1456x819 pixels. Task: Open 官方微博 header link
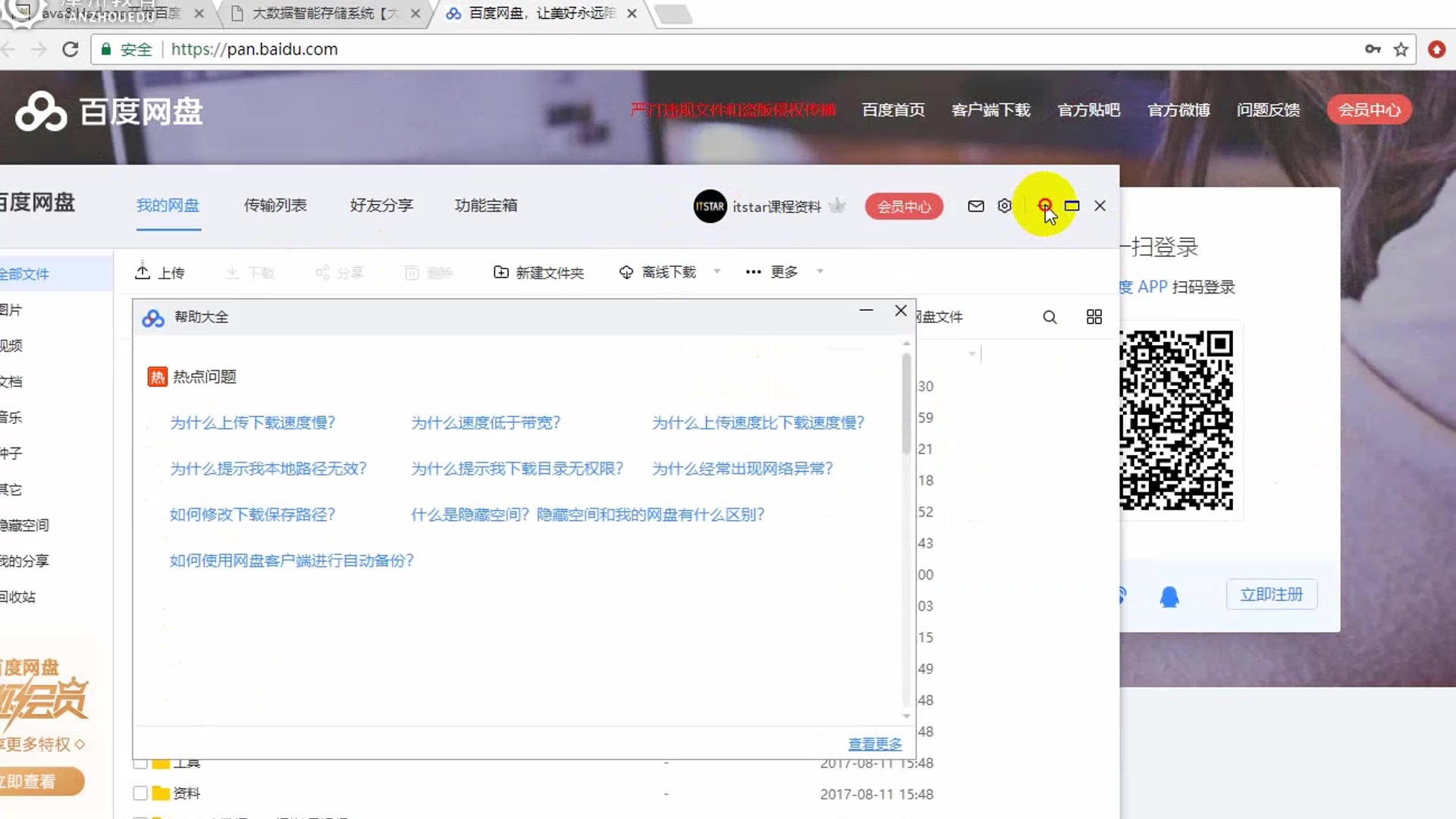click(1178, 110)
